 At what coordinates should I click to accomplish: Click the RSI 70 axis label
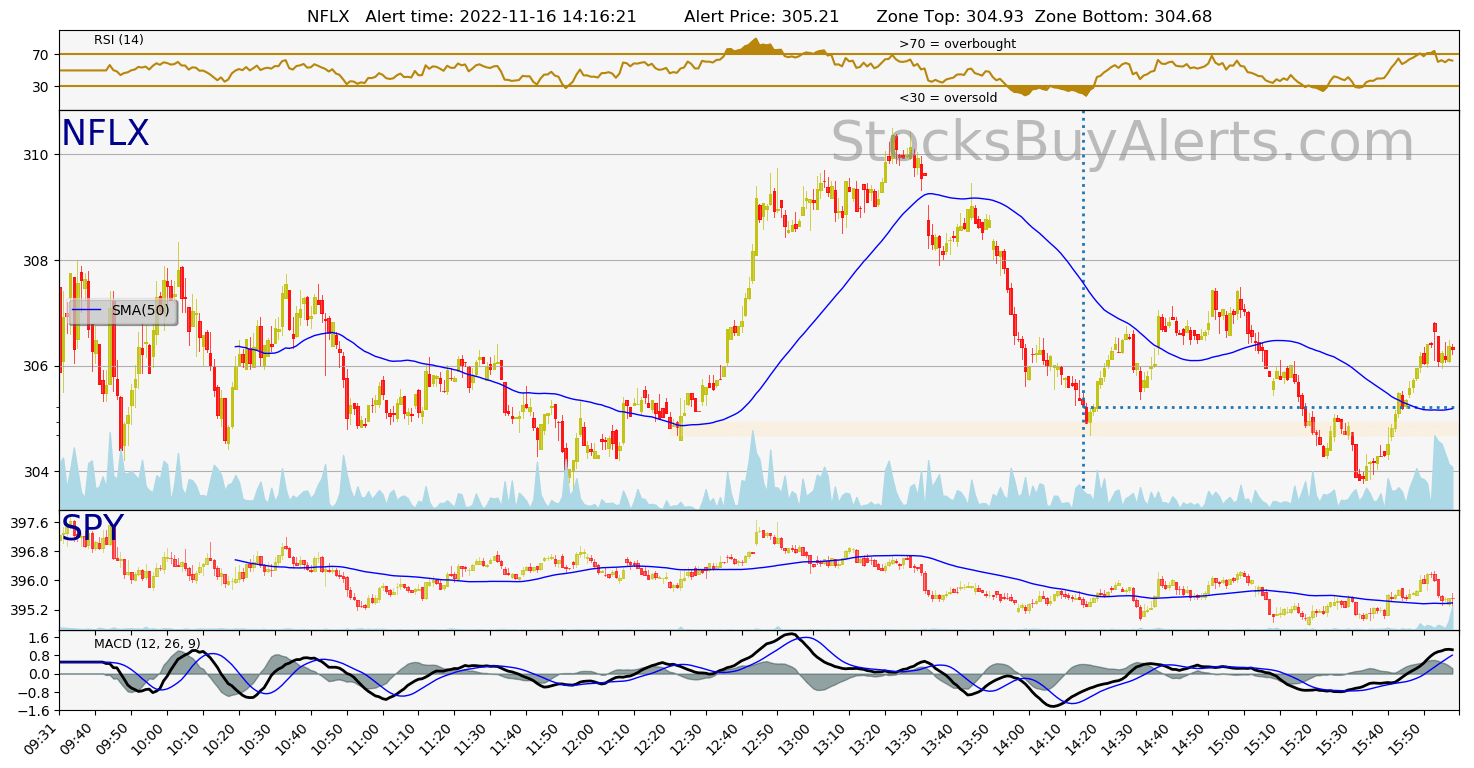[41, 55]
